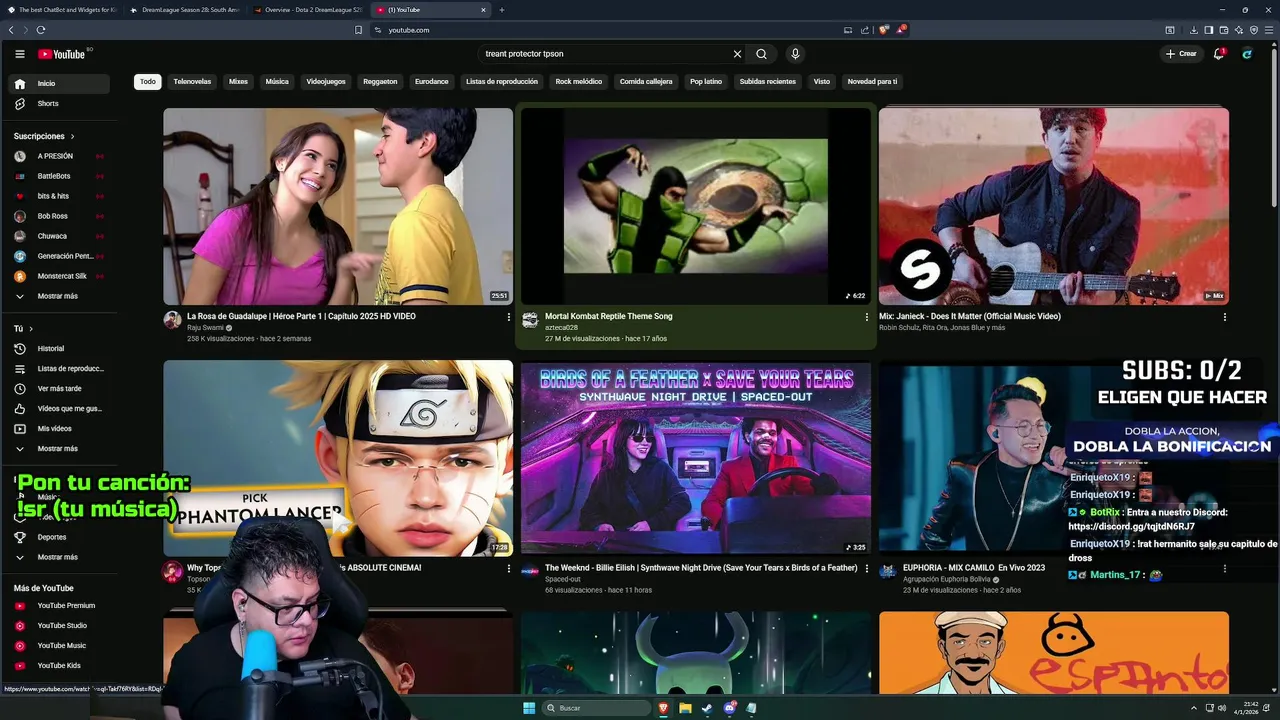Open YouTube Music in the sidebar
Image resolution: width=1280 pixels, height=720 pixels.
[x=60, y=646]
